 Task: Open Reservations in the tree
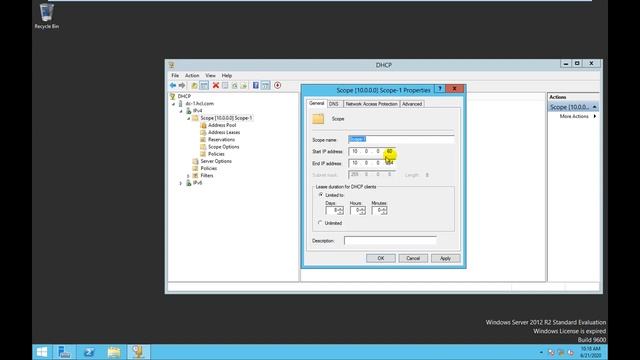221,140
